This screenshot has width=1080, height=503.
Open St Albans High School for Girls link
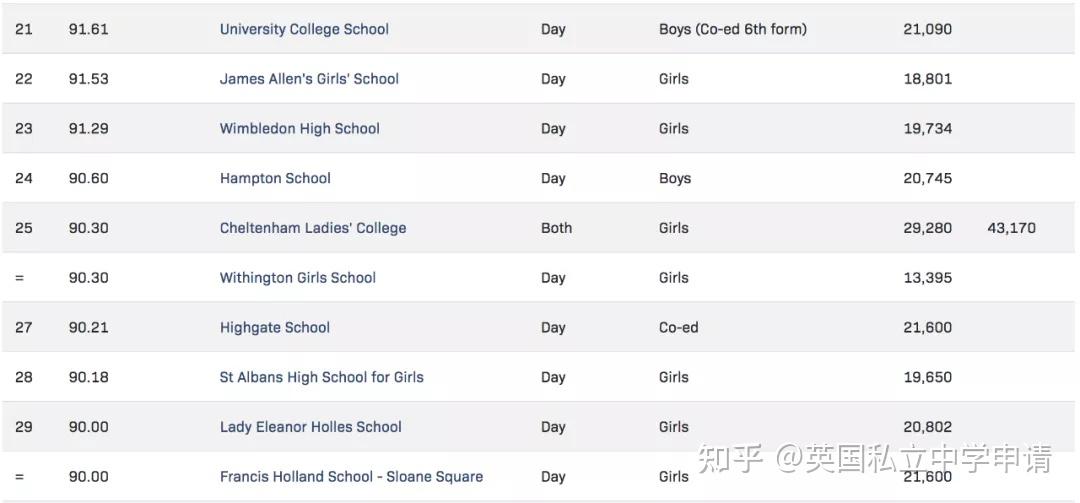tap(322, 377)
